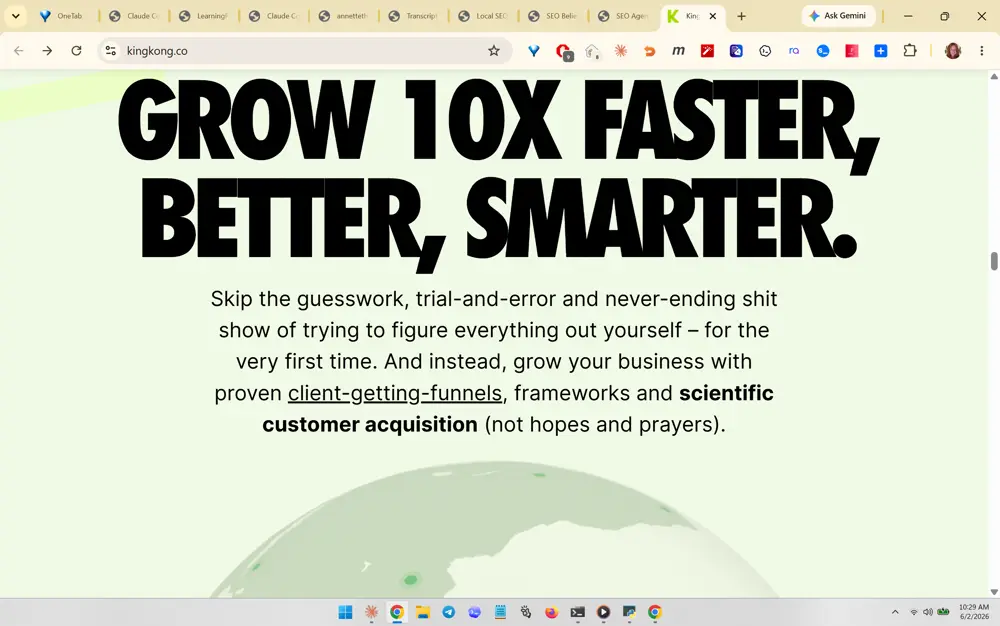Switch to the OneTab tab
Image resolution: width=1000 pixels, height=626 pixels.
(x=62, y=16)
